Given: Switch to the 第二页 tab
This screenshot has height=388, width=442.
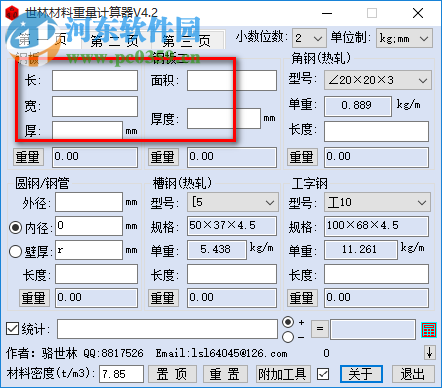Looking at the screenshot, I should (x=115, y=41).
